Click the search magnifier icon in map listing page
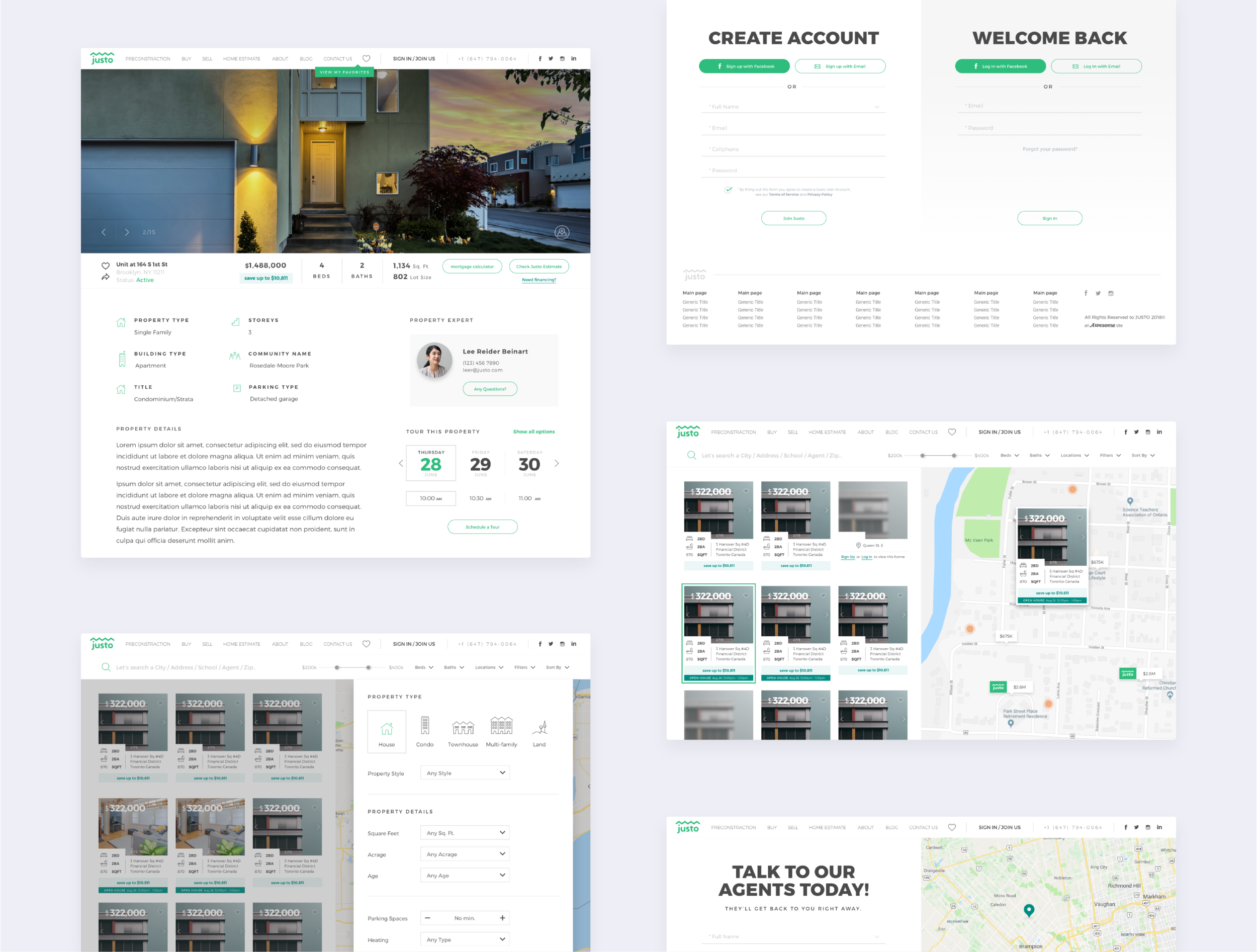Viewport: 1257px width, 952px height. tap(691, 455)
